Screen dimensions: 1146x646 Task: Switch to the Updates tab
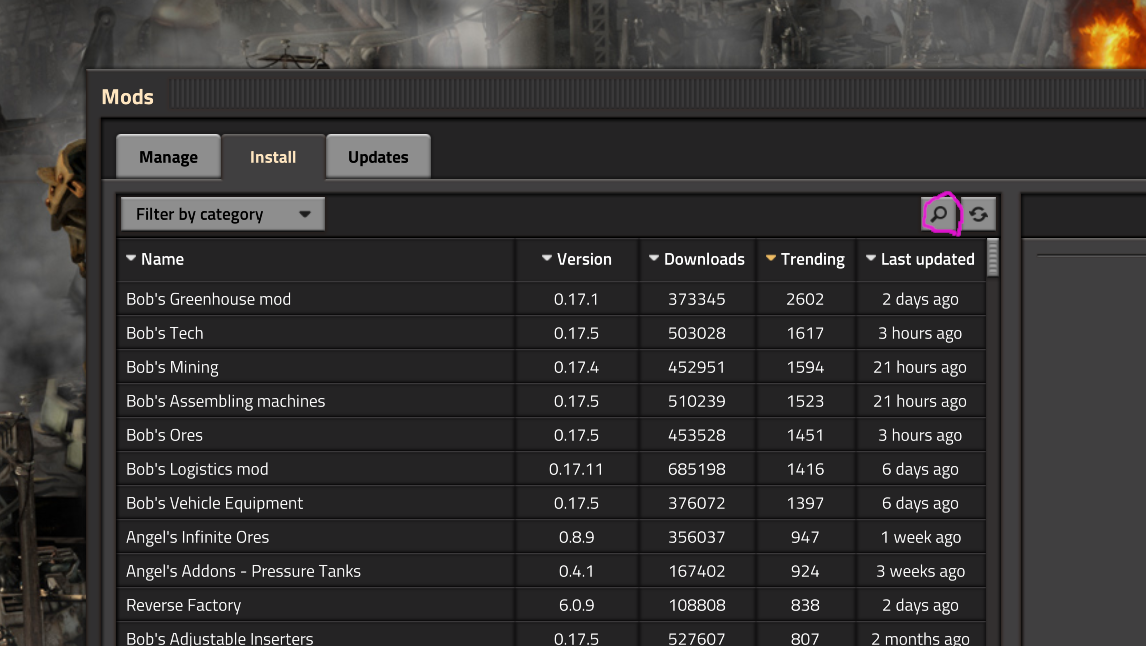[378, 157]
